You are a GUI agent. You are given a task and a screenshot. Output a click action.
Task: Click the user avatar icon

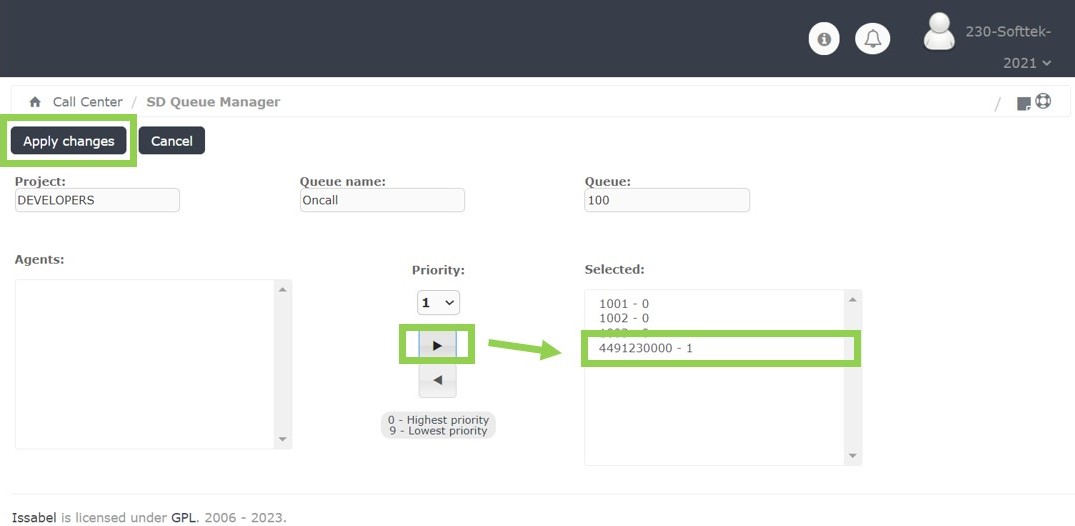[939, 32]
